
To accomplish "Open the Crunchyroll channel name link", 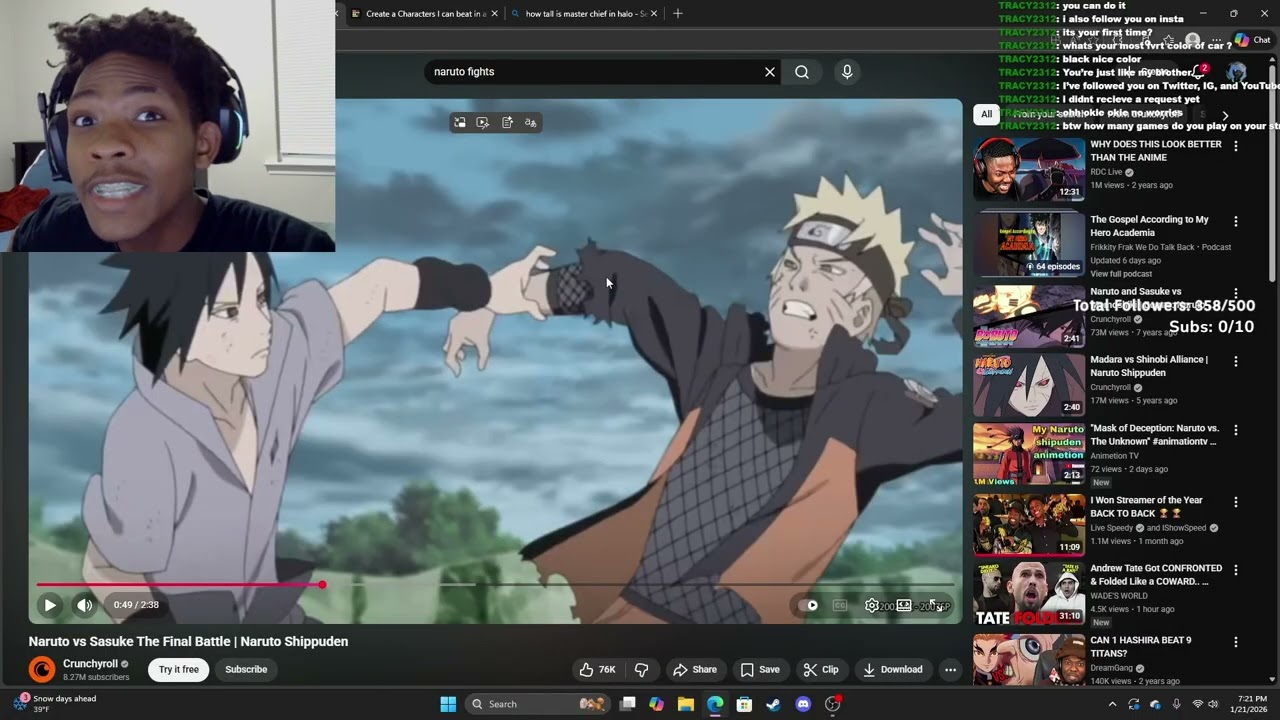I will [x=90, y=664].
